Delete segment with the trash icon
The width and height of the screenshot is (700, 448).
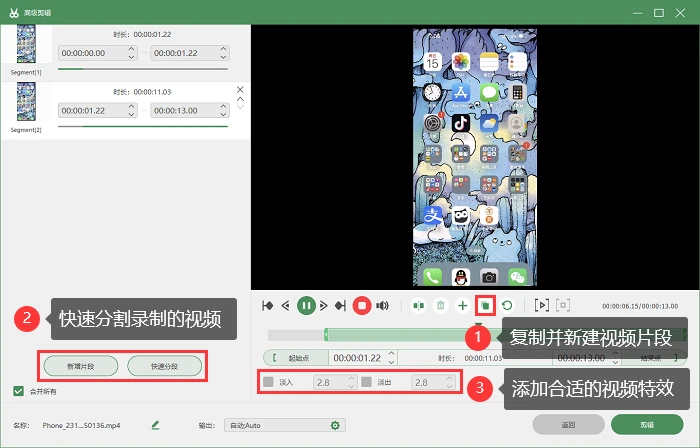tap(441, 305)
